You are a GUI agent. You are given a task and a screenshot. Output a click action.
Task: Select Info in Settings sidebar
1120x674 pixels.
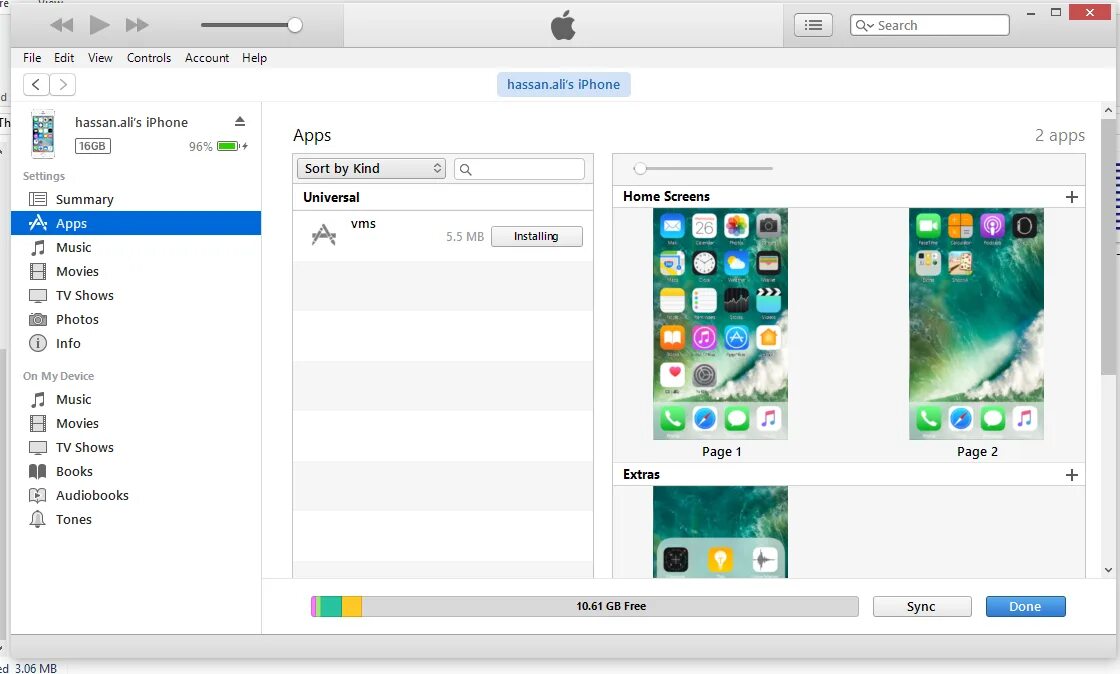point(136,343)
